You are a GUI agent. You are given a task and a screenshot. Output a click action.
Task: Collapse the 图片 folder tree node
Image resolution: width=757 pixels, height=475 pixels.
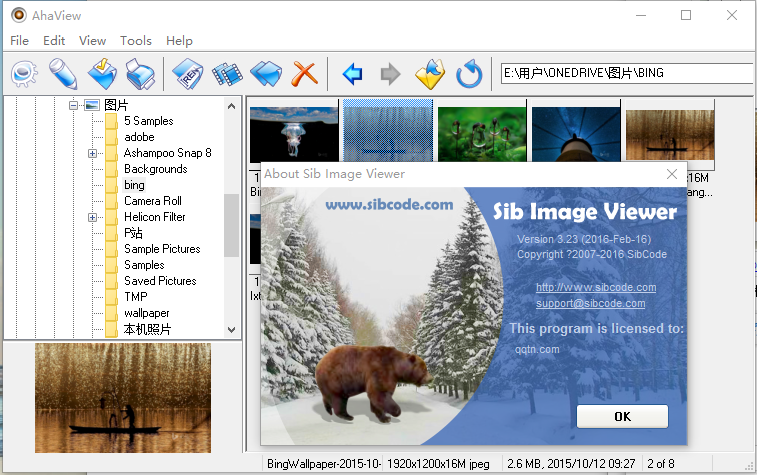point(73,105)
